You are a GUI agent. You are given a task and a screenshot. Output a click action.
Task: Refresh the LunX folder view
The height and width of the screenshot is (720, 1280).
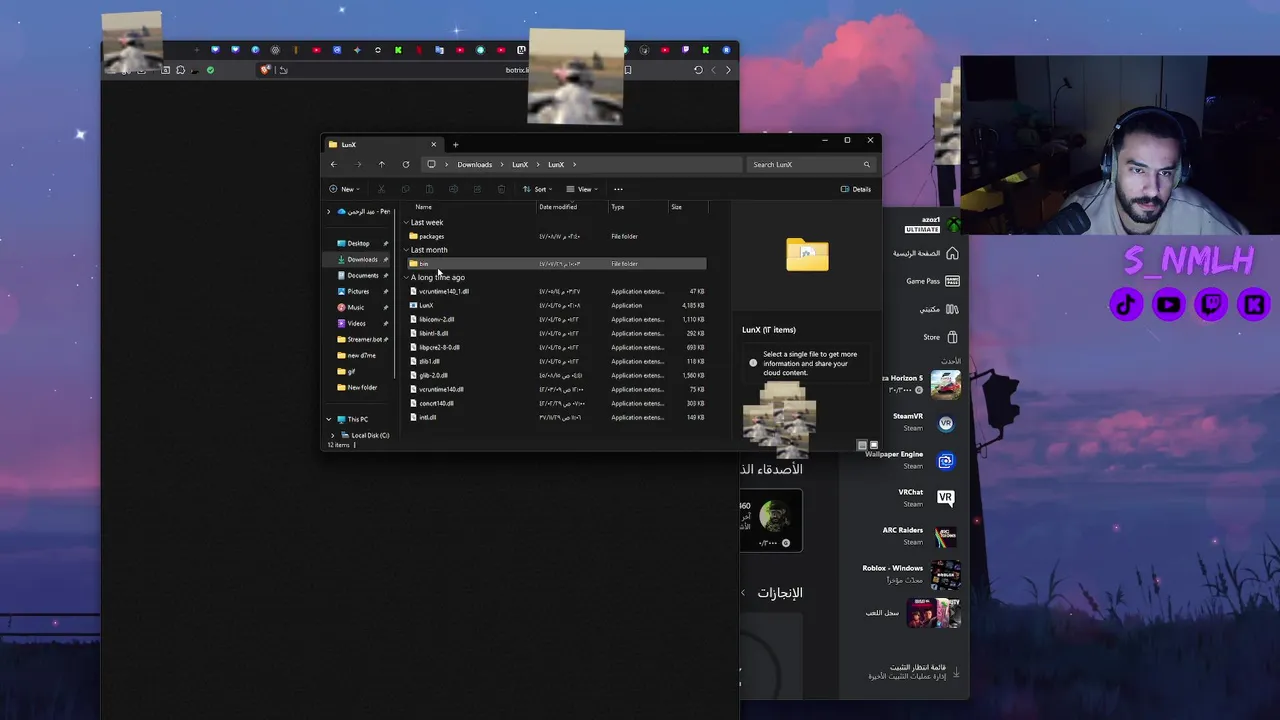tap(406, 165)
